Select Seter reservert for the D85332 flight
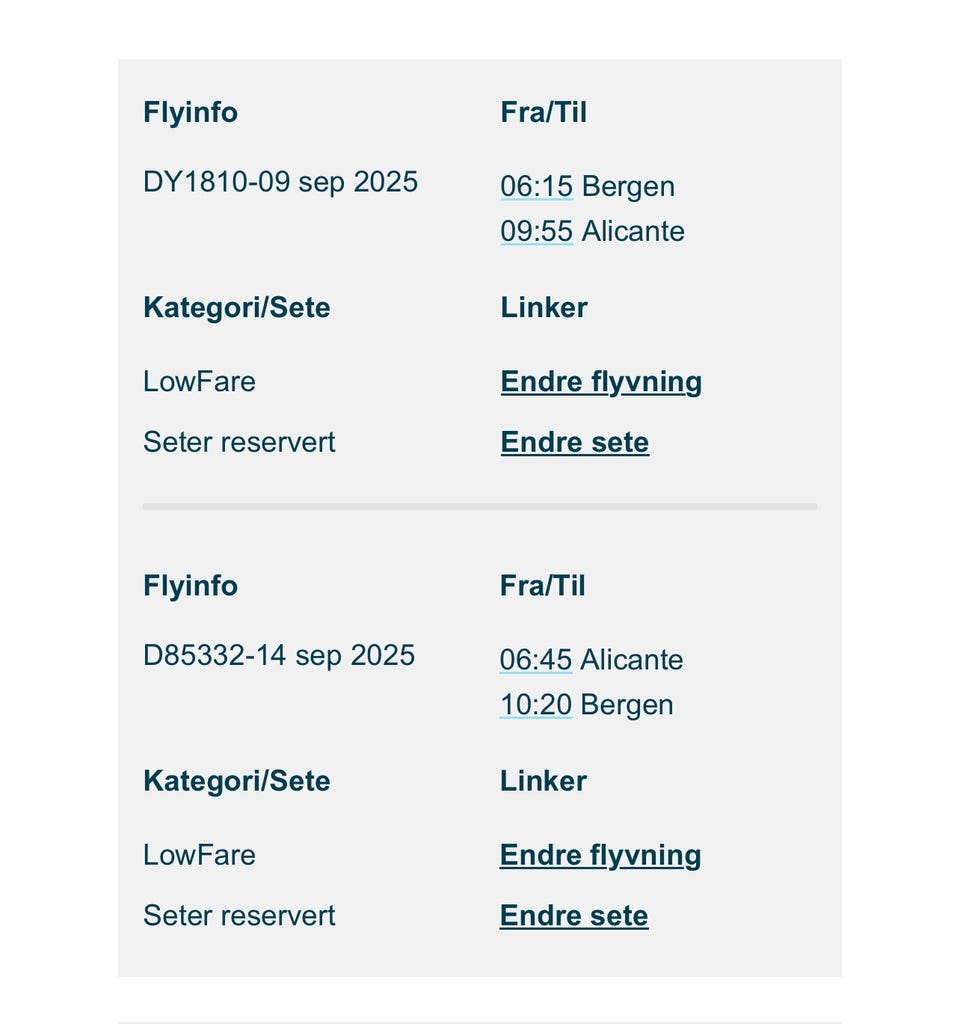The height and width of the screenshot is (1024, 960). click(x=239, y=915)
